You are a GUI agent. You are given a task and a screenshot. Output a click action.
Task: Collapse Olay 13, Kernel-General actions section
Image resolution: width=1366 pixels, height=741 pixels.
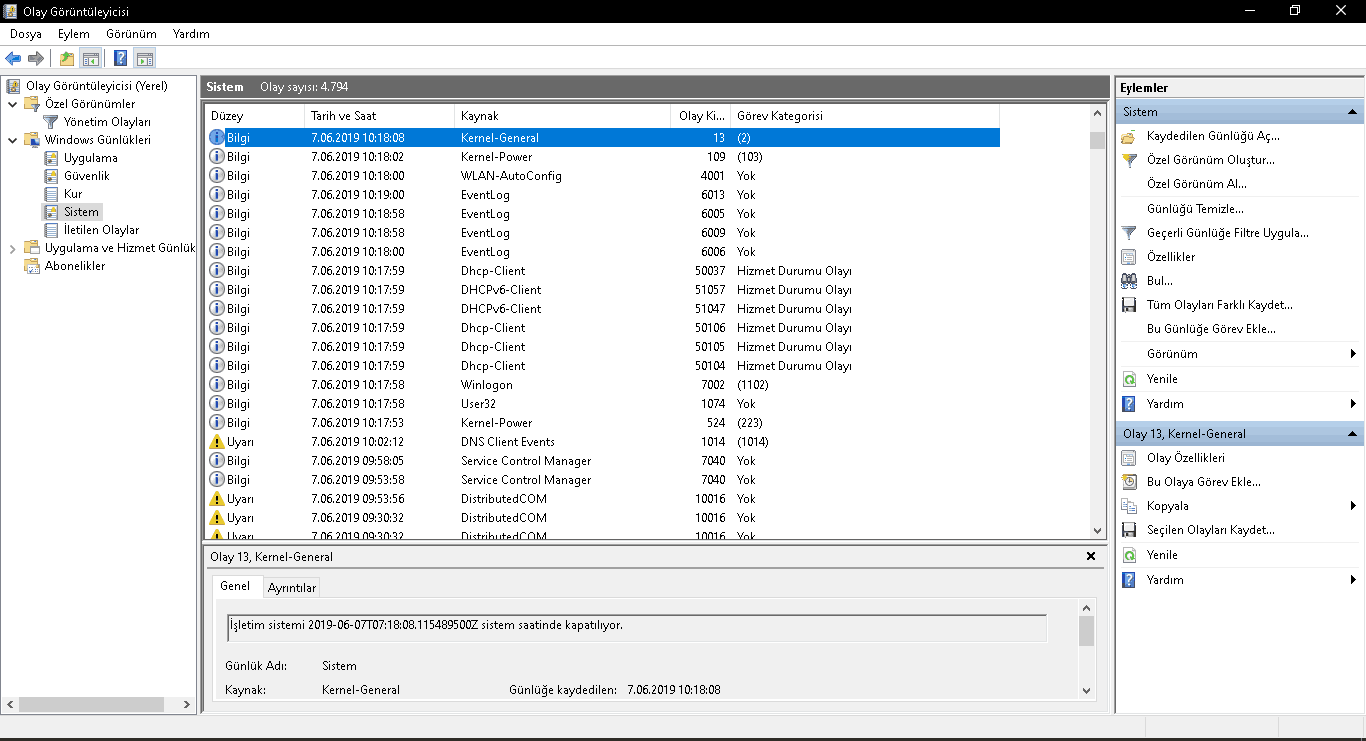[x=1352, y=434]
